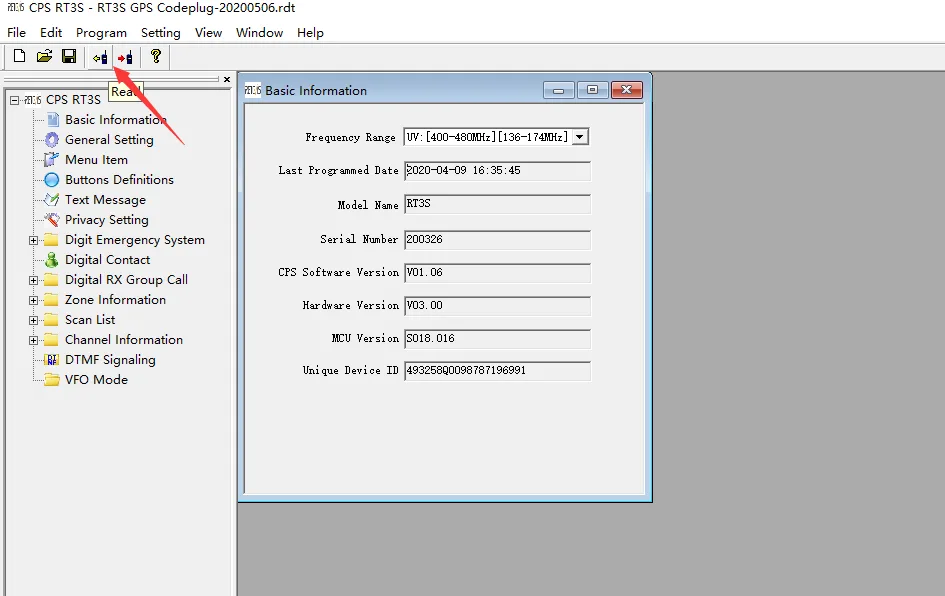Click the Hardware Version field

[x=497, y=306]
